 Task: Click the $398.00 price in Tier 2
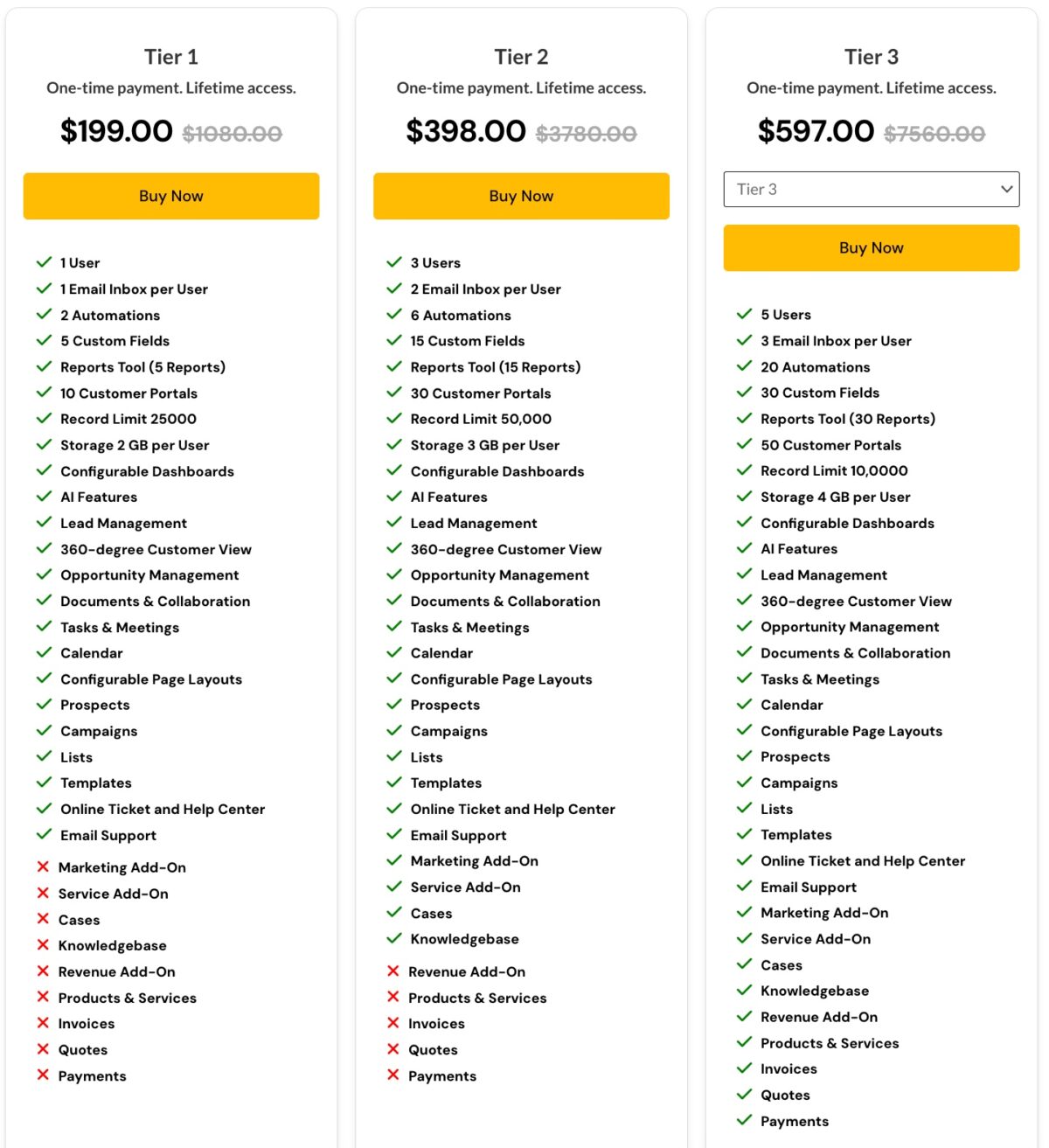point(466,131)
